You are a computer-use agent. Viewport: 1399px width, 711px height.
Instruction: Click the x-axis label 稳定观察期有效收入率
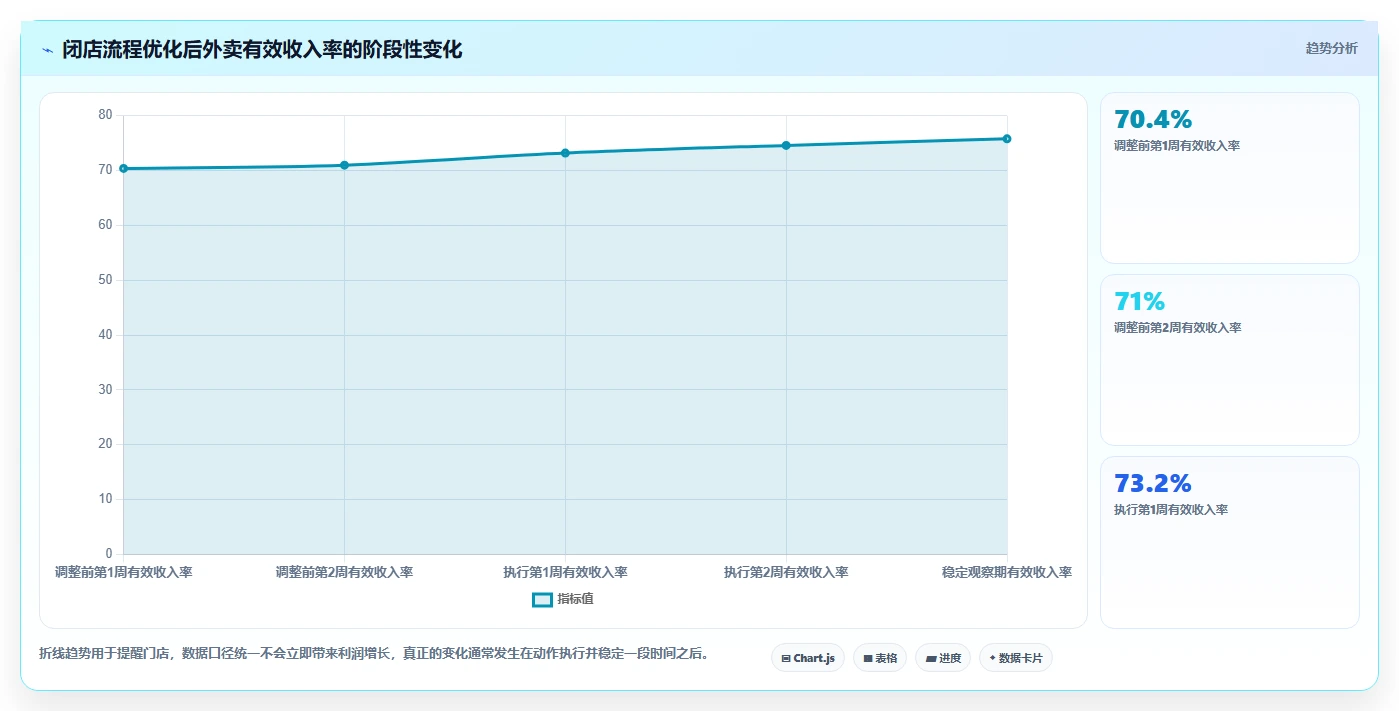click(x=1007, y=572)
